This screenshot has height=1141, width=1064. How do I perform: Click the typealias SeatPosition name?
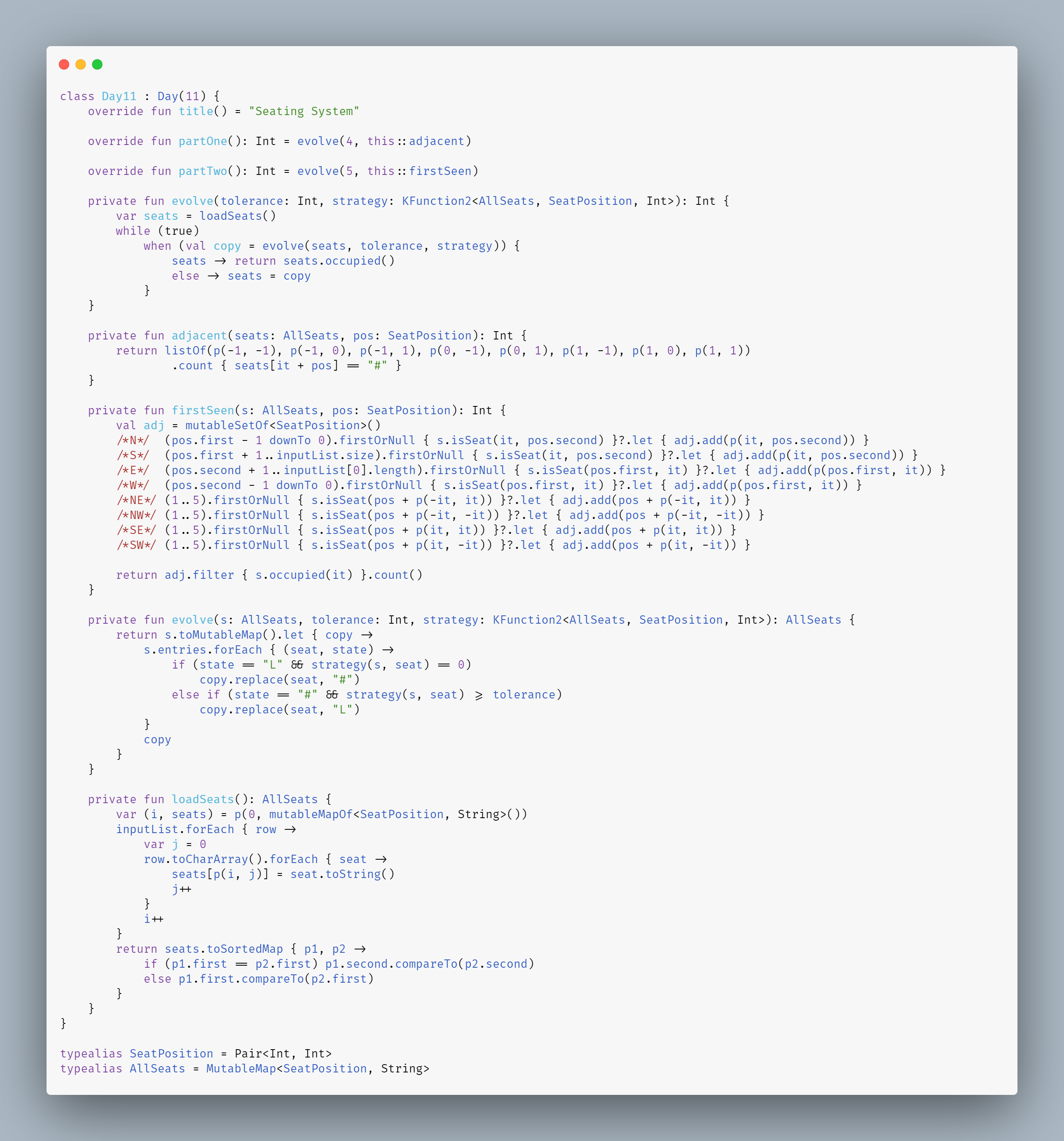(171, 1053)
